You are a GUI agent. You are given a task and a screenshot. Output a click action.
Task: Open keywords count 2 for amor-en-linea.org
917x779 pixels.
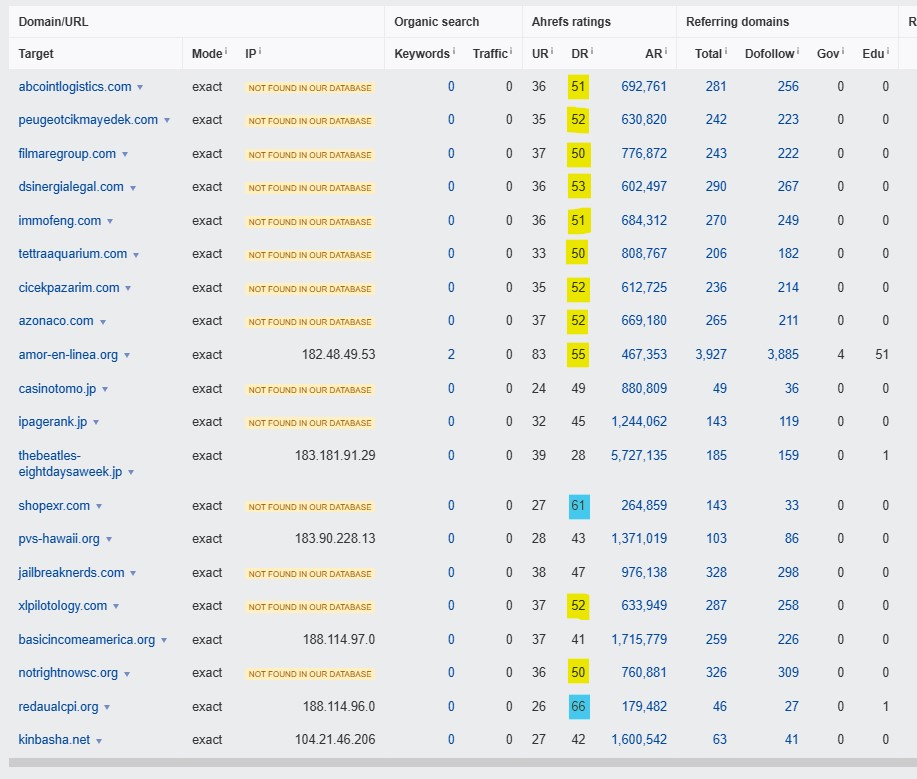point(451,354)
